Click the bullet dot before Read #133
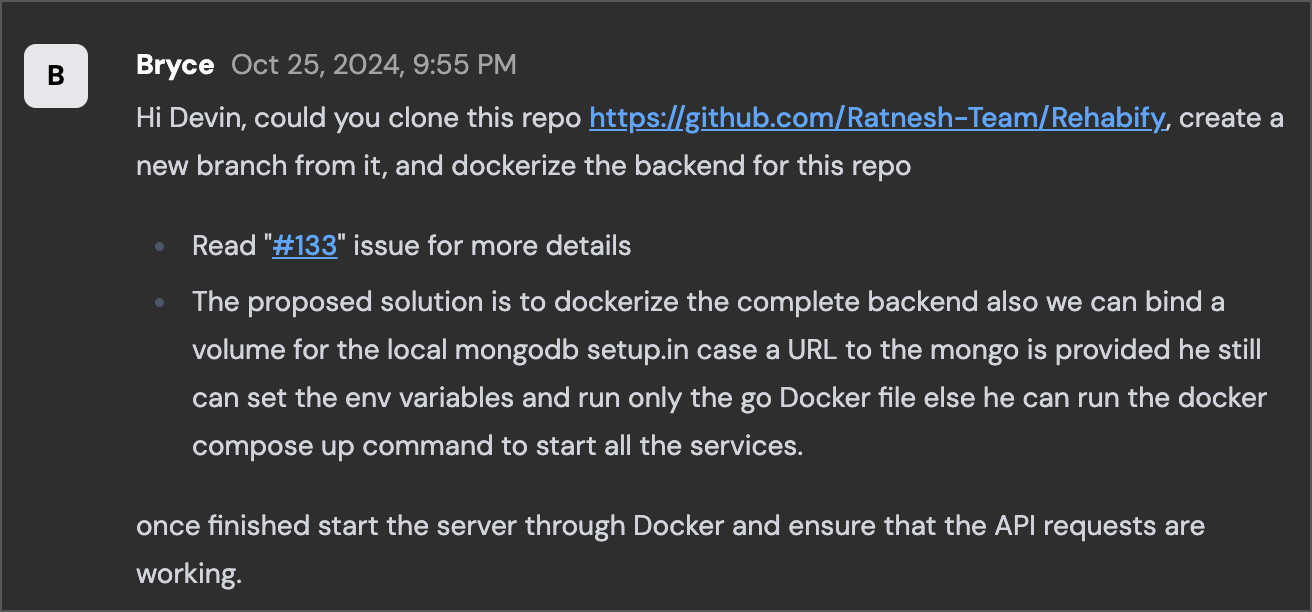 click(x=160, y=246)
